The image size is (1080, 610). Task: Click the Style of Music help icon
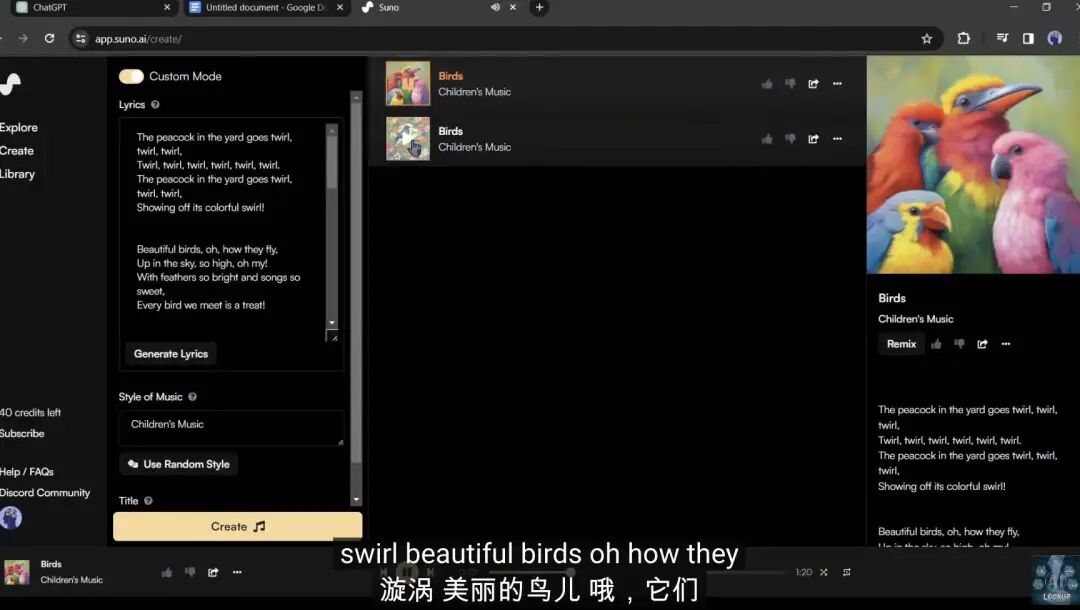pos(192,397)
